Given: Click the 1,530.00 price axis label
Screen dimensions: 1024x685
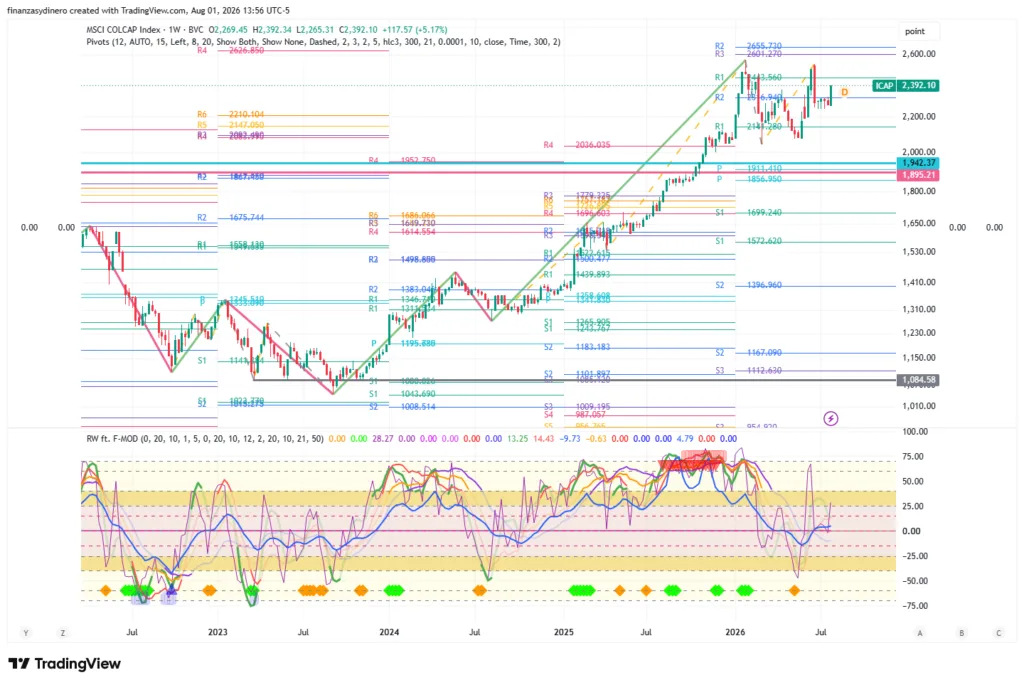Looking at the screenshot, I should (x=918, y=251).
